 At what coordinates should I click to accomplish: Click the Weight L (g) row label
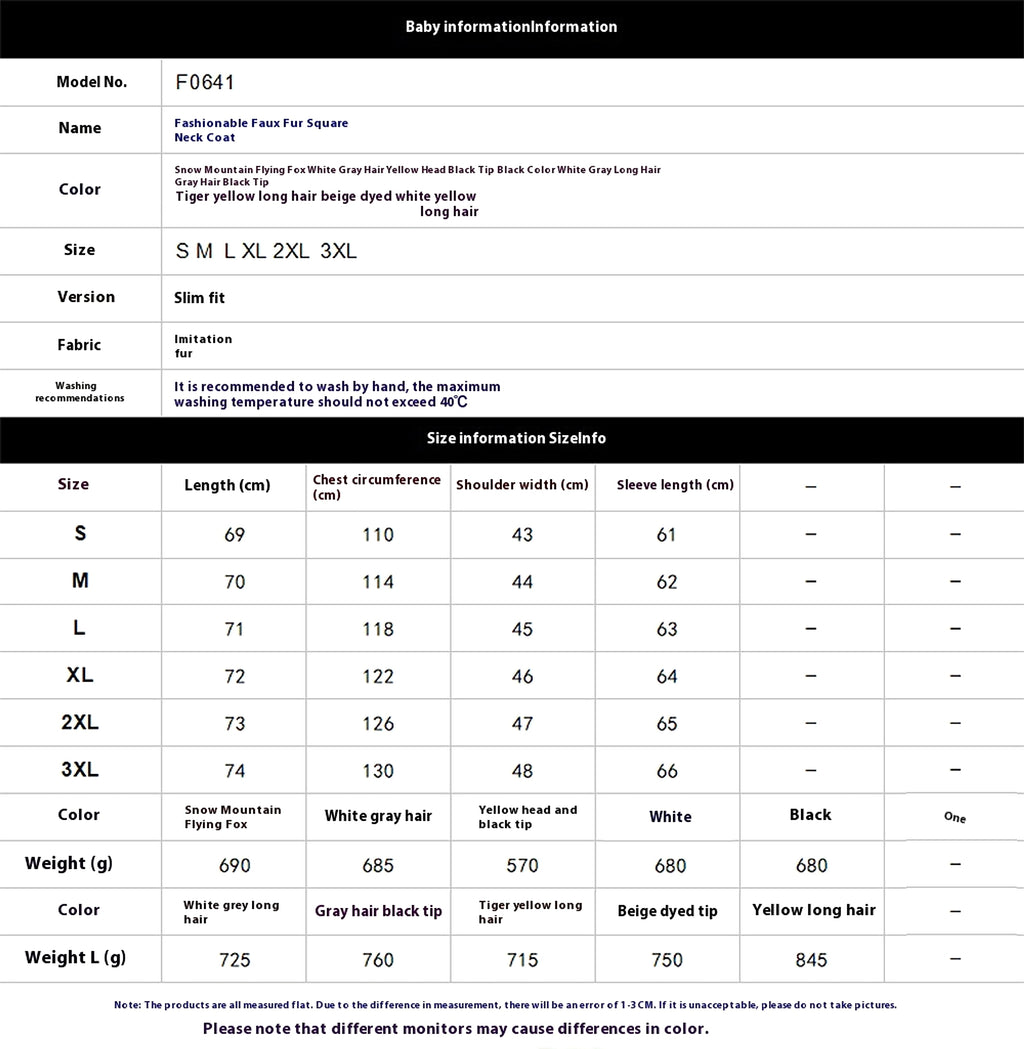76,958
